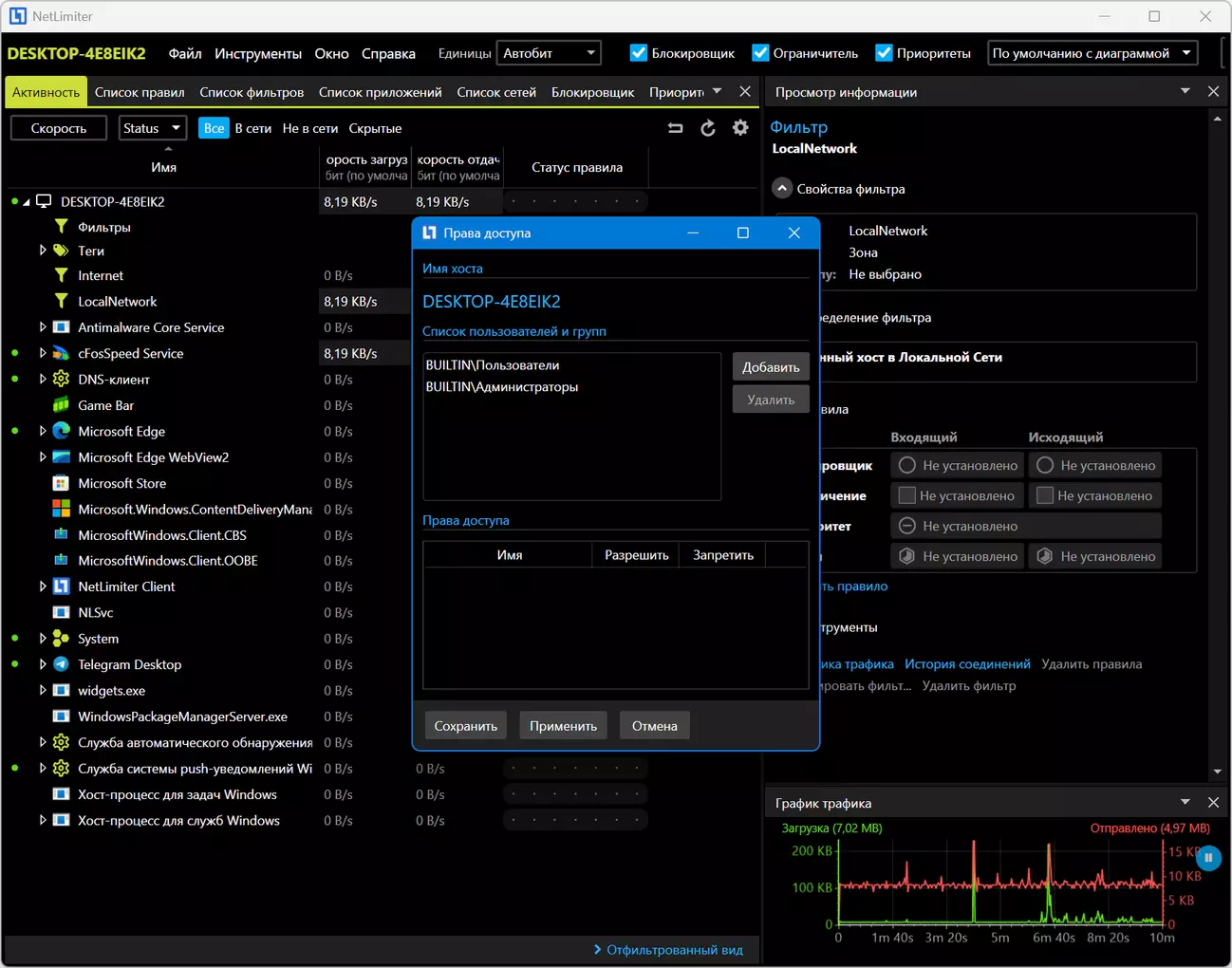The width and height of the screenshot is (1232, 968).
Task: Click the priority Не установлено control
Action: 1026,526
